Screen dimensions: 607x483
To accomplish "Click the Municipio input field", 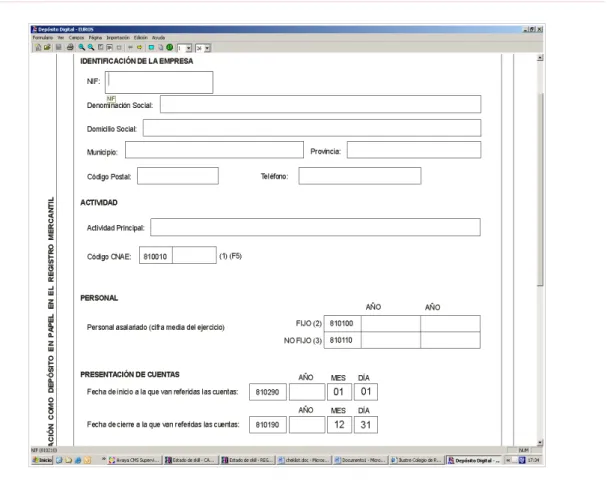I will [214, 150].
